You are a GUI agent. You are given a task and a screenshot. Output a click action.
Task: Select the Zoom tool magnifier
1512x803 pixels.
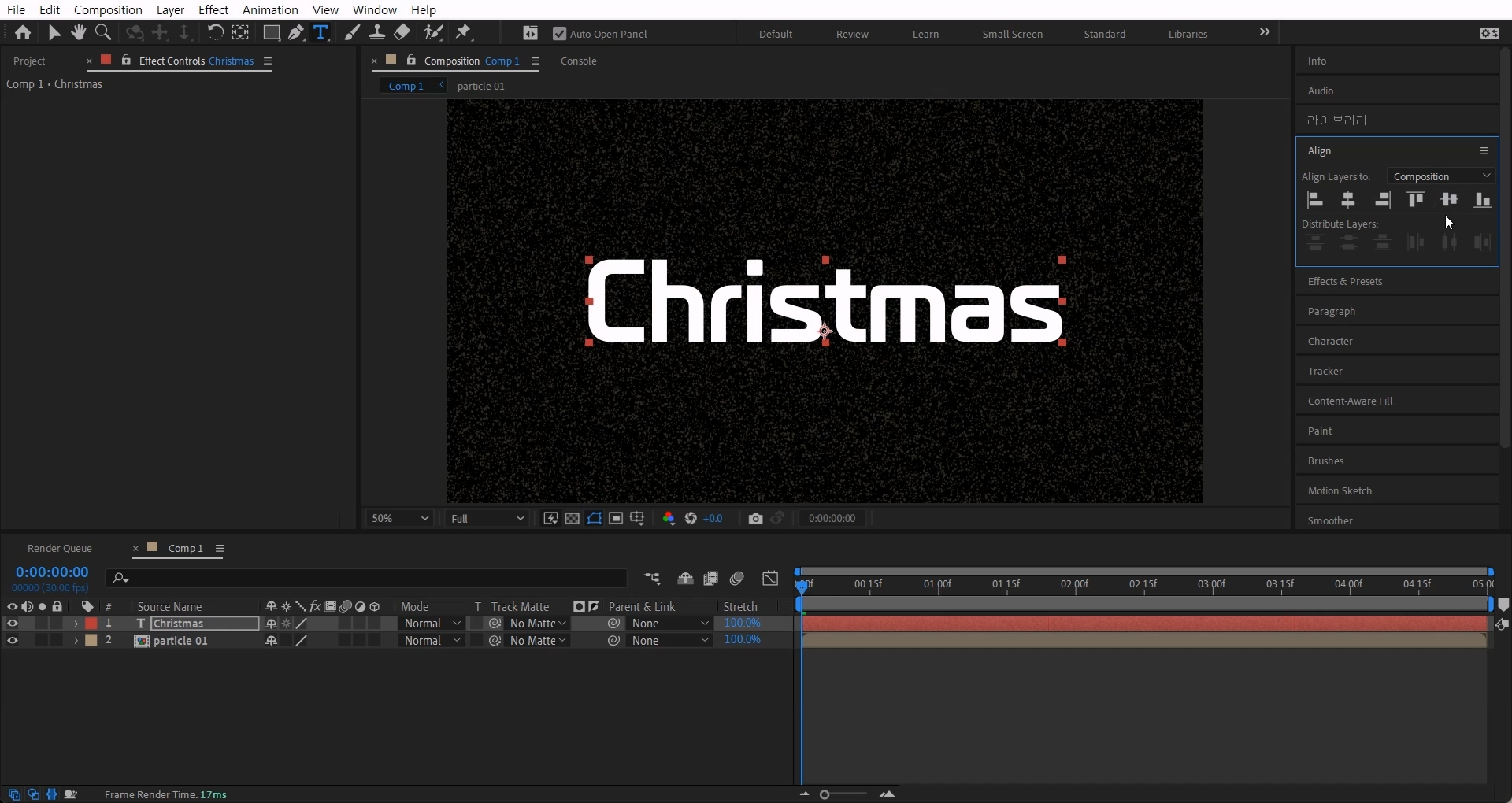[x=103, y=32]
